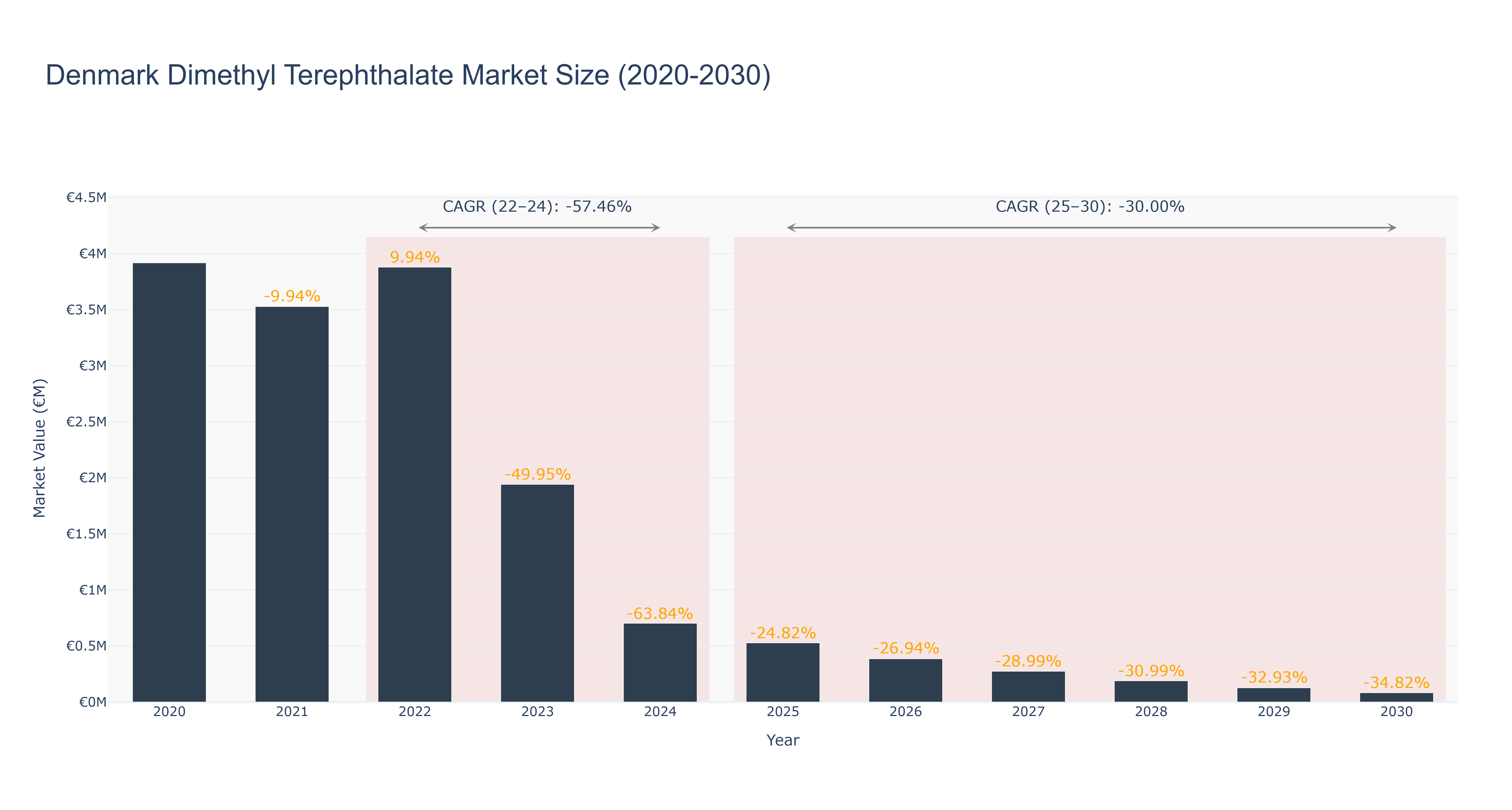The image size is (1512, 810).
Task: Click the chart title 'Denmark Dimethyl Terephthalate Market Size'
Action: 408,76
